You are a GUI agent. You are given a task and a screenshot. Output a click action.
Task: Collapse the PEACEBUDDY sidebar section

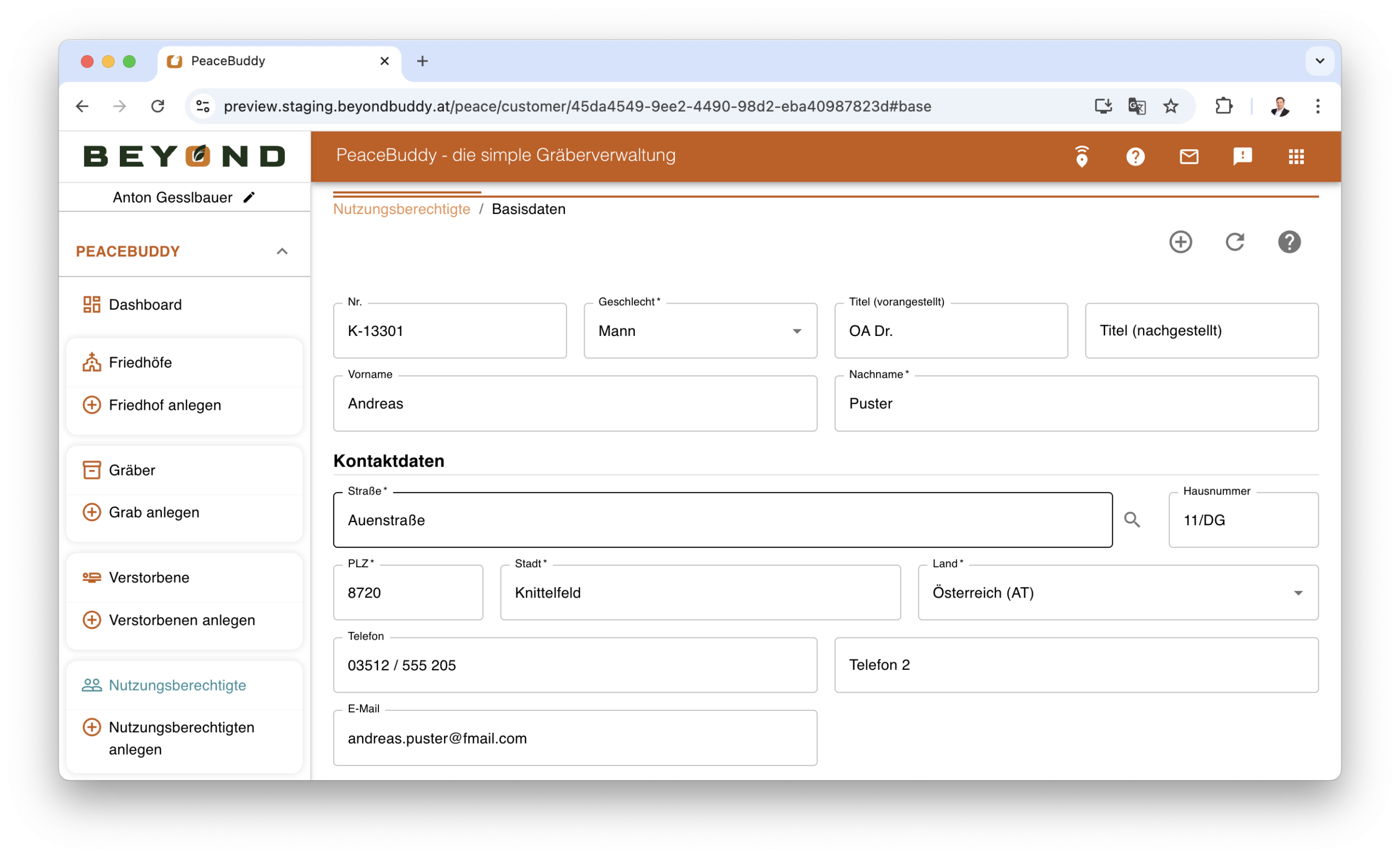pyautogui.click(x=282, y=251)
